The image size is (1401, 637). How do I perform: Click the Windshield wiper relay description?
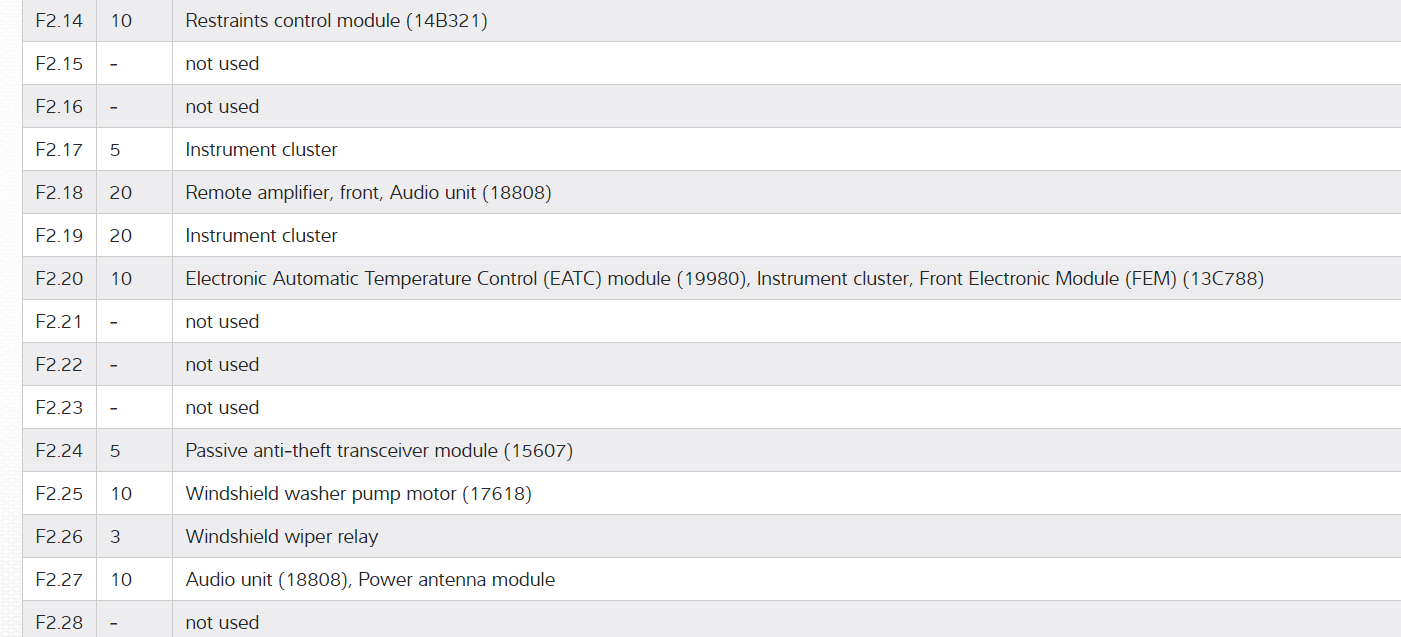coord(282,536)
